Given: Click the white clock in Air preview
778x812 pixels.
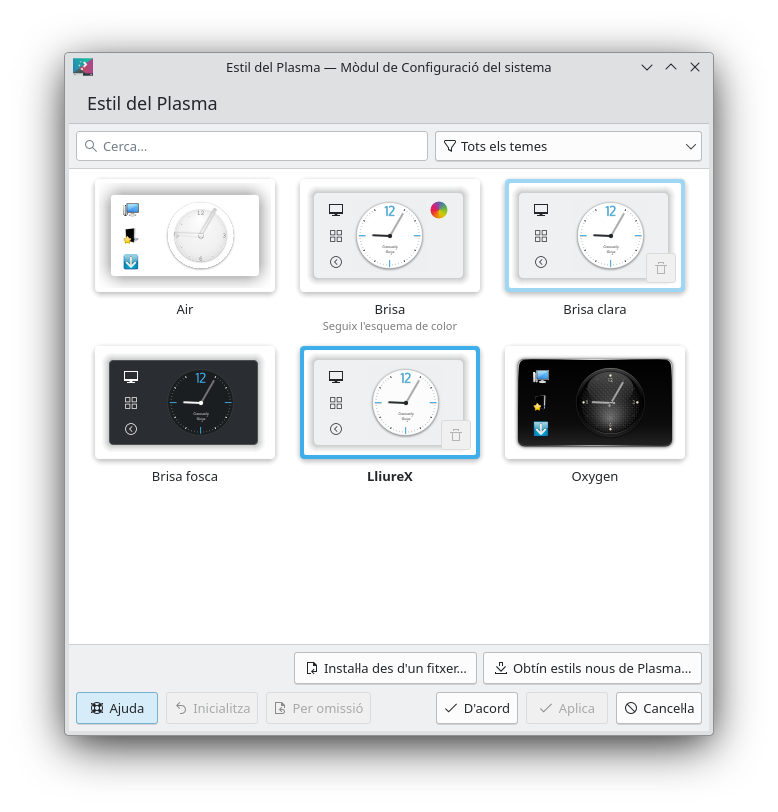Looking at the screenshot, I should (x=200, y=235).
